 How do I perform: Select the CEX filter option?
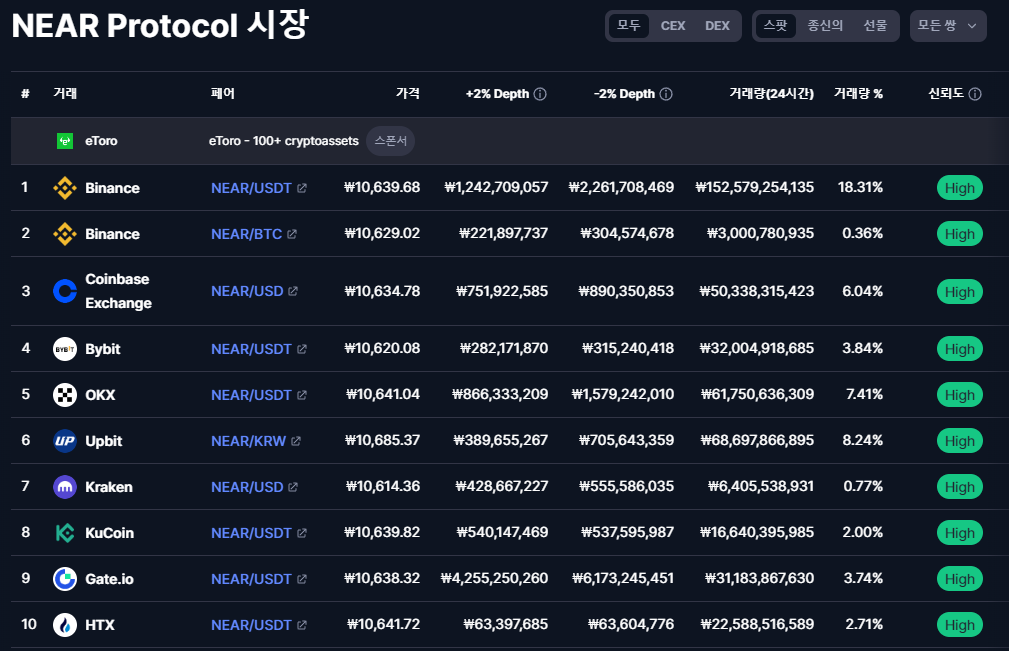[673, 26]
